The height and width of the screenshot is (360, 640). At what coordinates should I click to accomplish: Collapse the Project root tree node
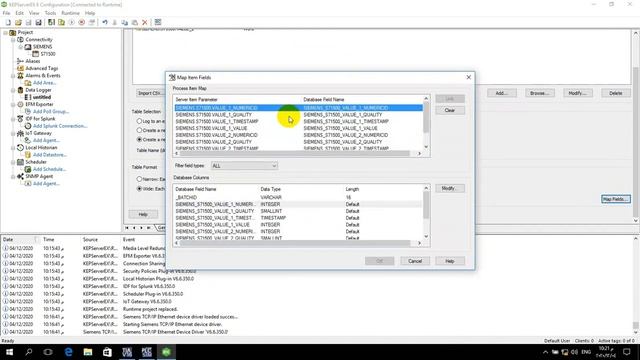[x=5, y=32]
